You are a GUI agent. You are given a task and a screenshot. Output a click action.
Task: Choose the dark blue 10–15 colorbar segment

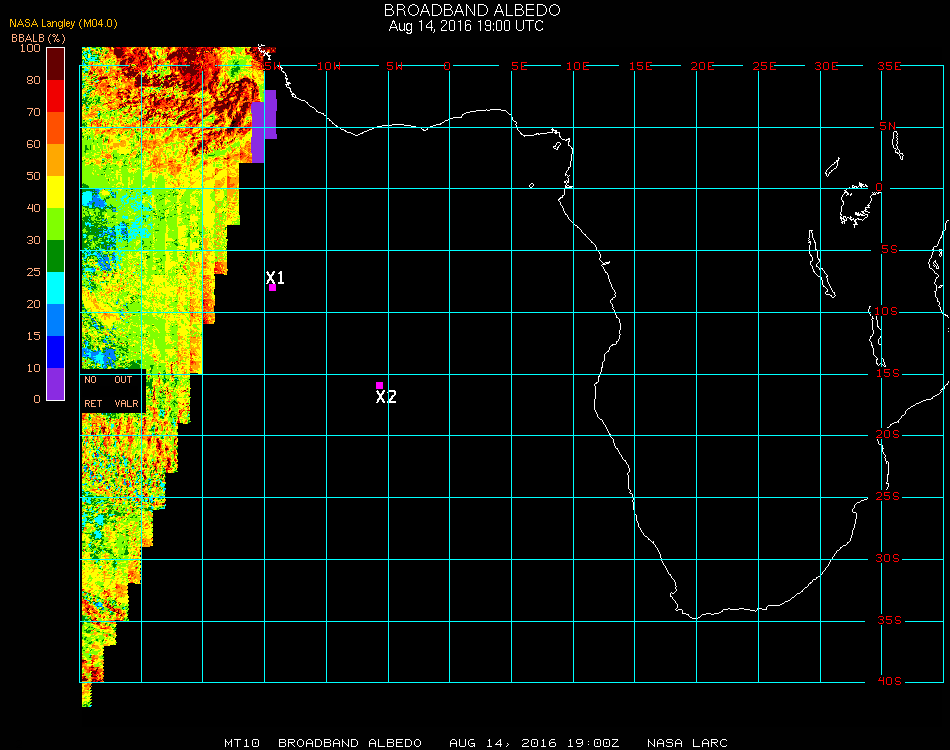click(56, 351)
